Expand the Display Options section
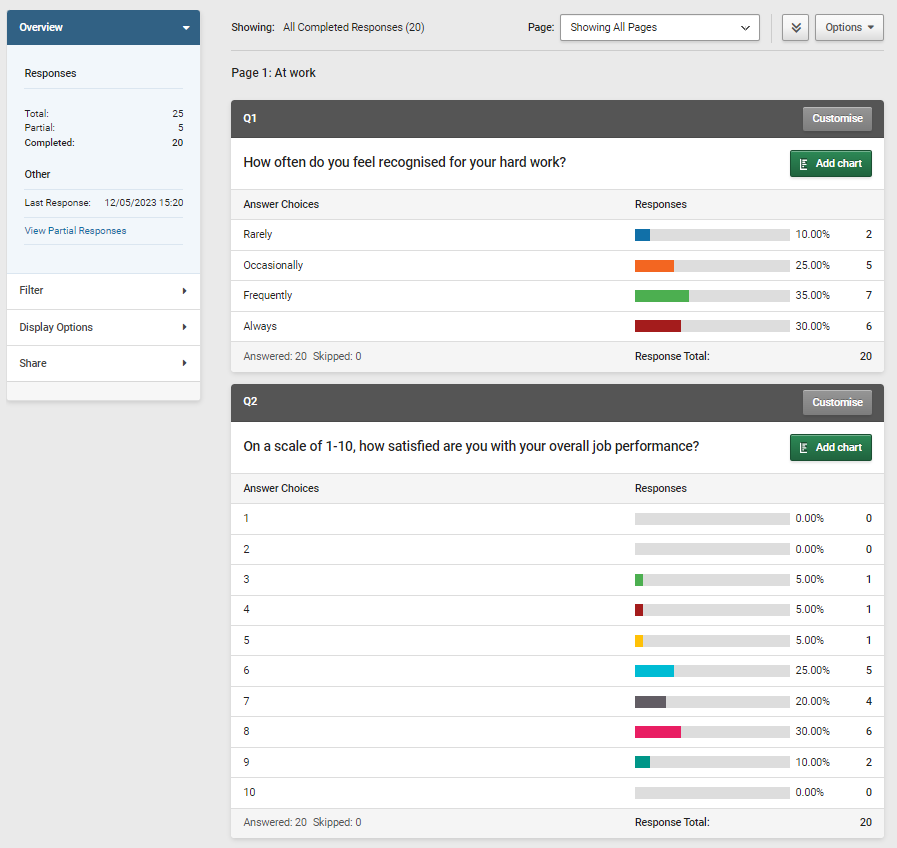897x848 pixels. 103,327
